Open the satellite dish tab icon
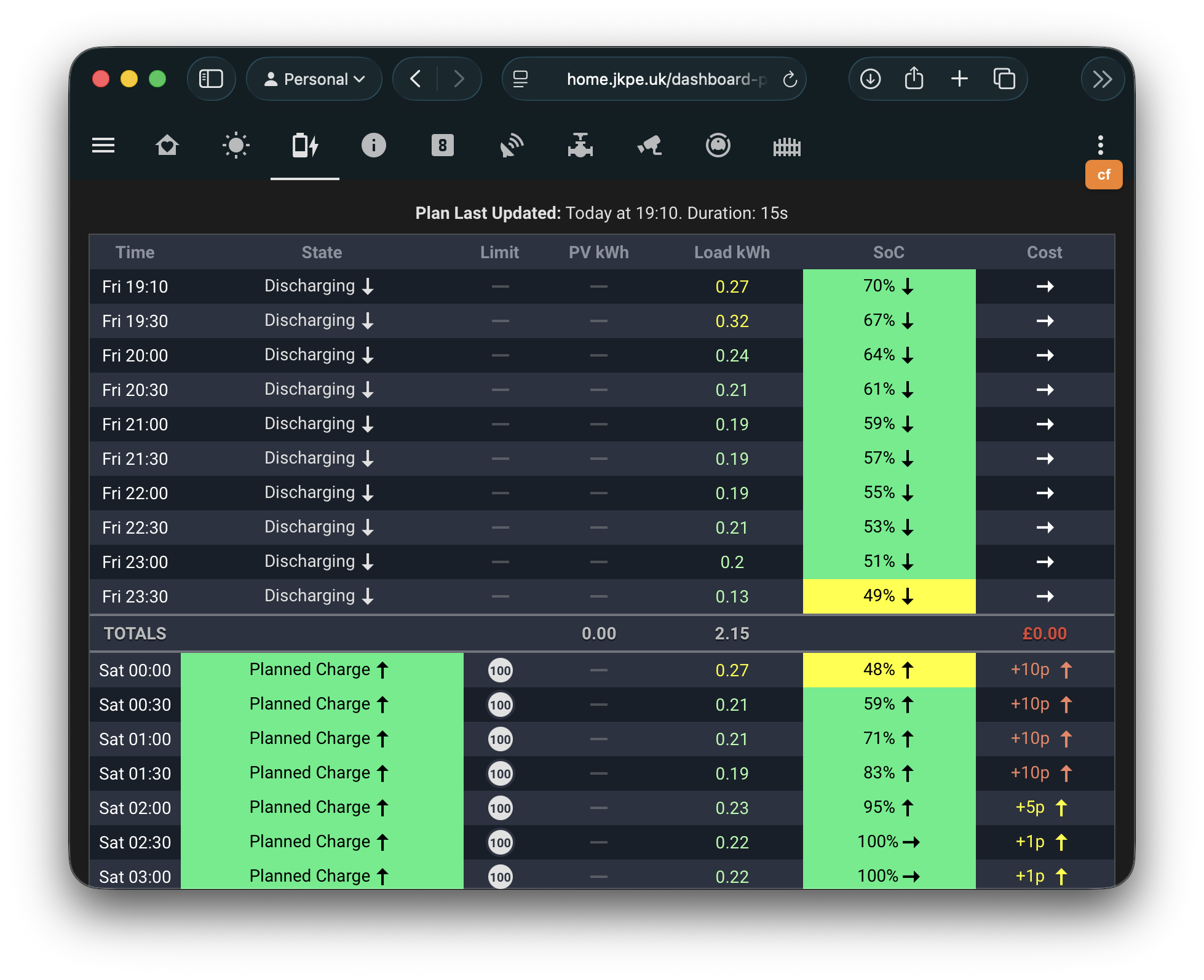The image size is (1204, 980). click(511, 146)
